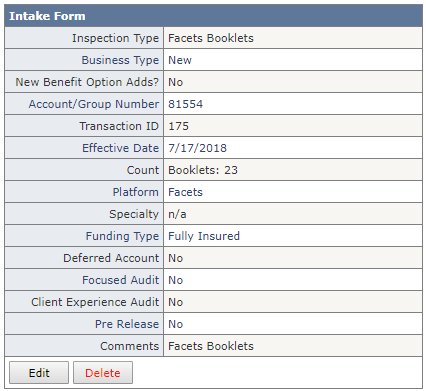The height and width of the screenshot is (391, 426).
Task: Click the Pre Release No value
Action: click(x=175, y=324)
